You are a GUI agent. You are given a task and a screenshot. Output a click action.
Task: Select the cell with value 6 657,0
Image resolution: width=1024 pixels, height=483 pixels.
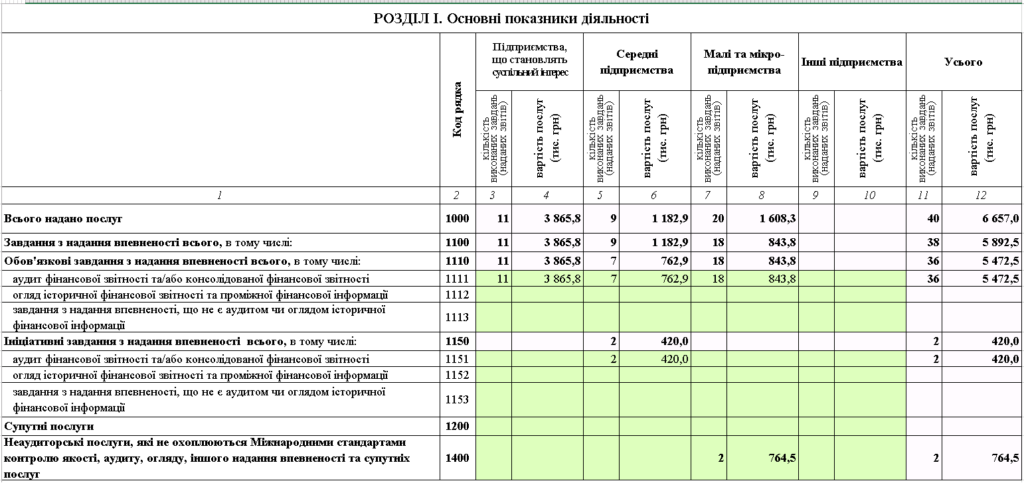pos(982,219)
